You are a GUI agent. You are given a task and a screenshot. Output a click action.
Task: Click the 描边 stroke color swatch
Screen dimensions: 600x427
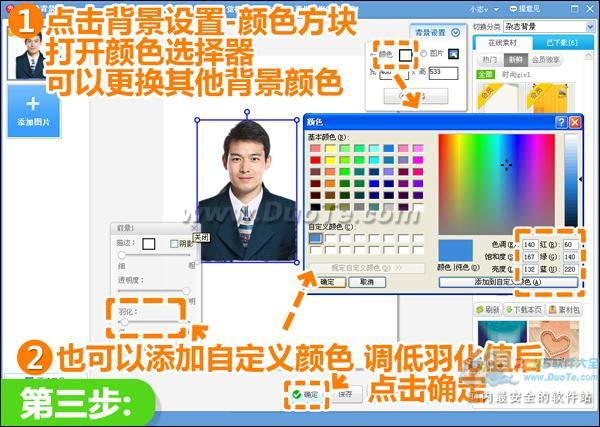(x=148, y=244)
